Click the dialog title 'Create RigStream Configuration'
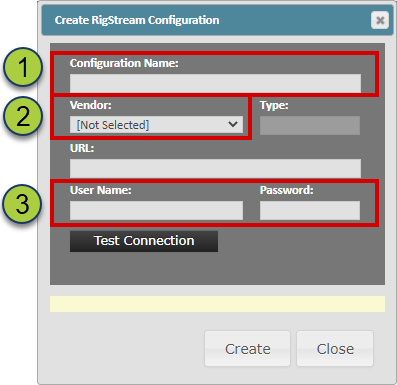 [x=137, y=20]
